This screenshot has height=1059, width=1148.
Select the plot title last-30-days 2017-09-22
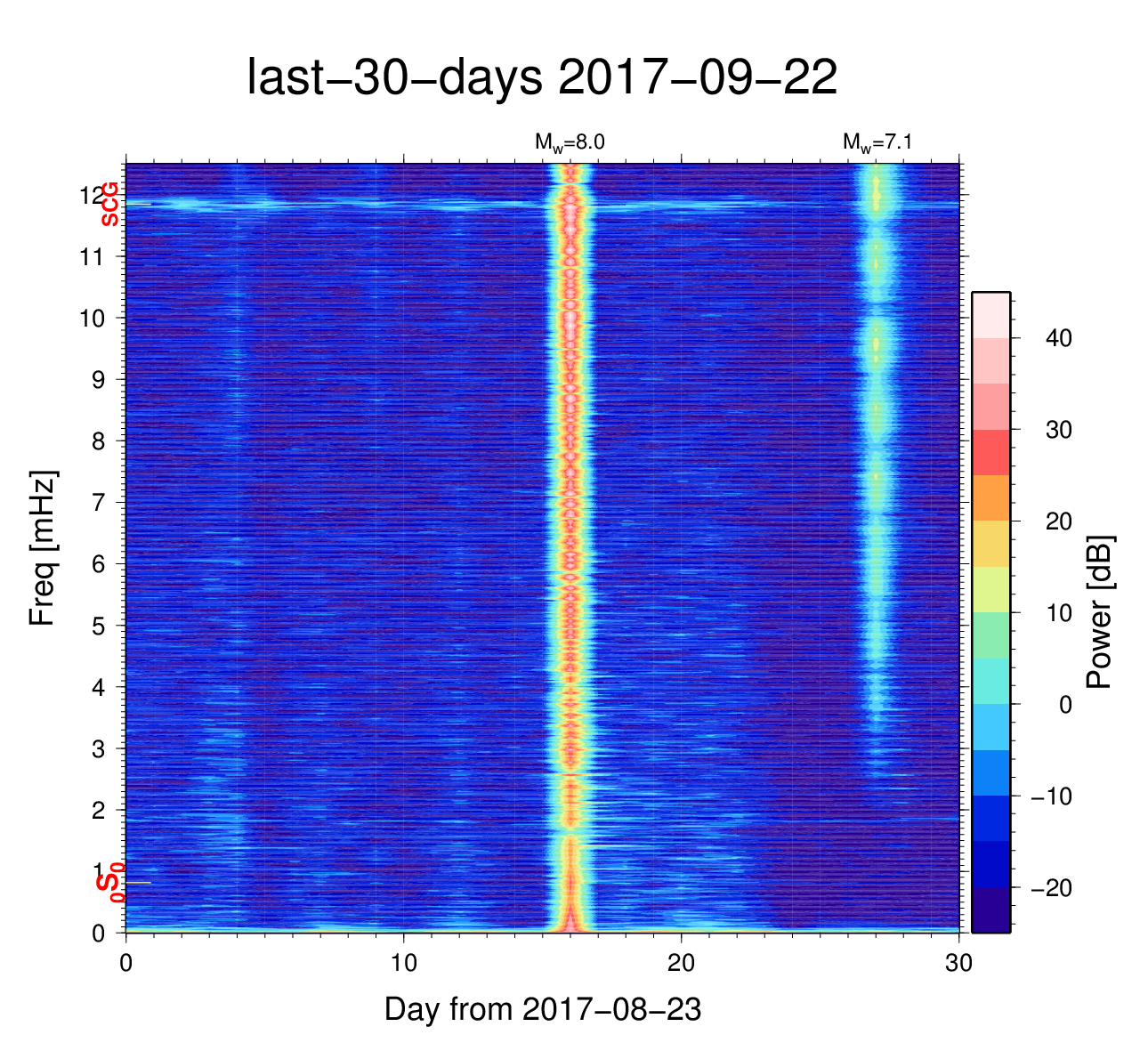pyautogui.click(x=541, y=78)
